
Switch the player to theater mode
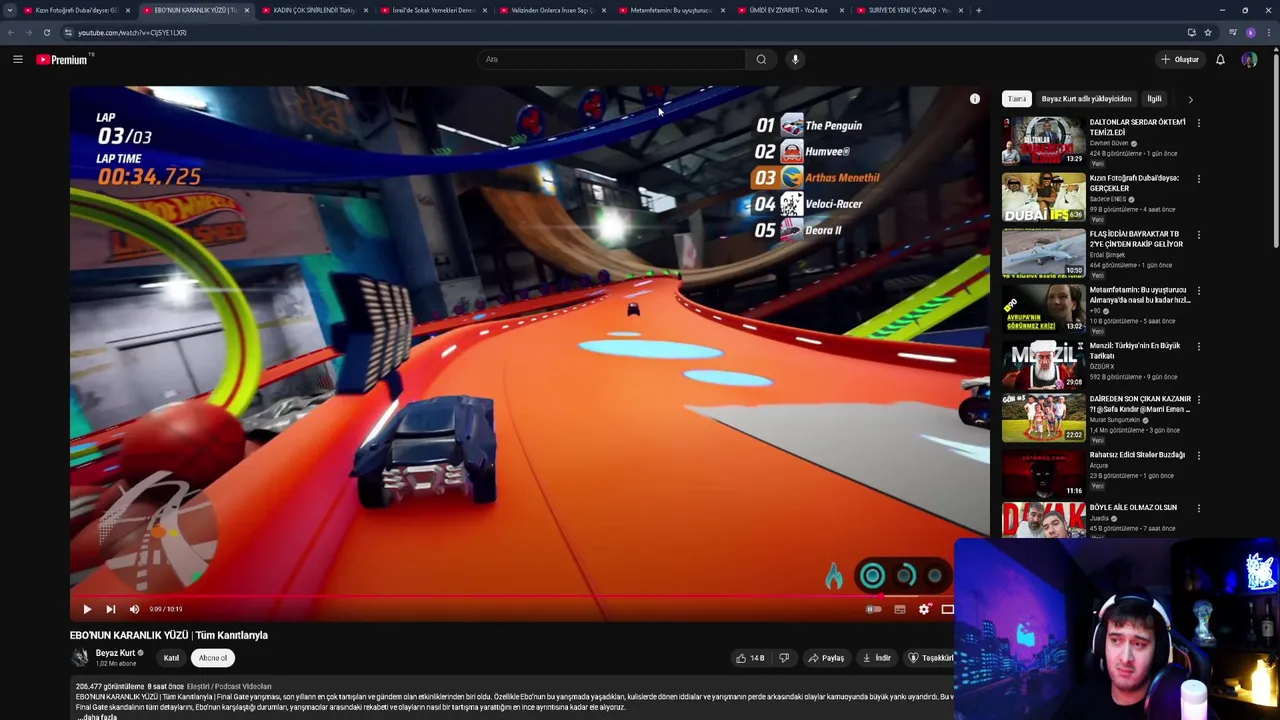(947, 609)
